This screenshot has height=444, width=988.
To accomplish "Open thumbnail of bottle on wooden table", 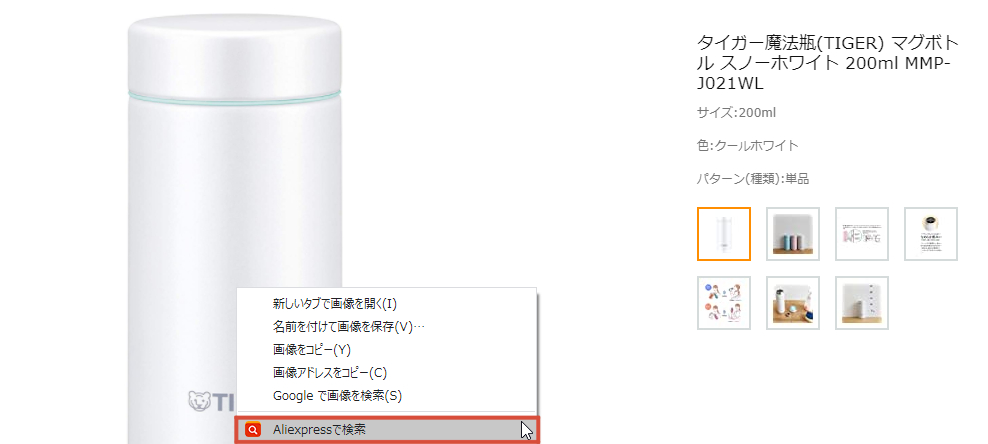I will pos(792,302).
